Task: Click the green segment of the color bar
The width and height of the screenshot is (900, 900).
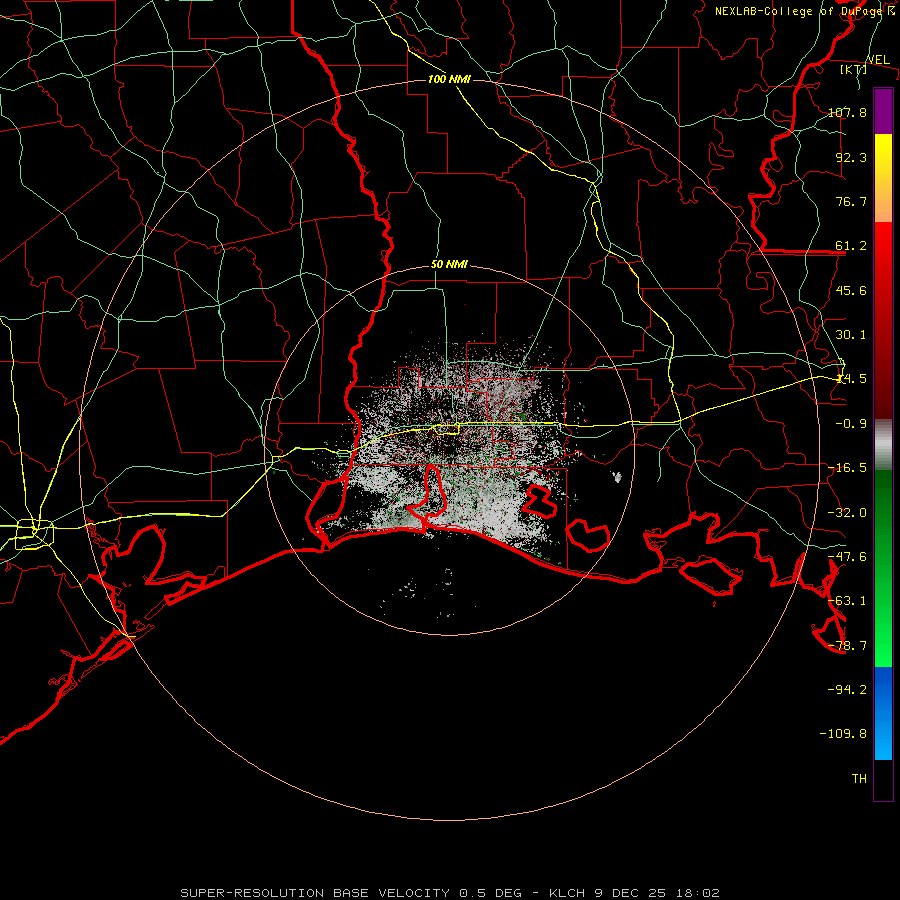Action: coord(883,568)
